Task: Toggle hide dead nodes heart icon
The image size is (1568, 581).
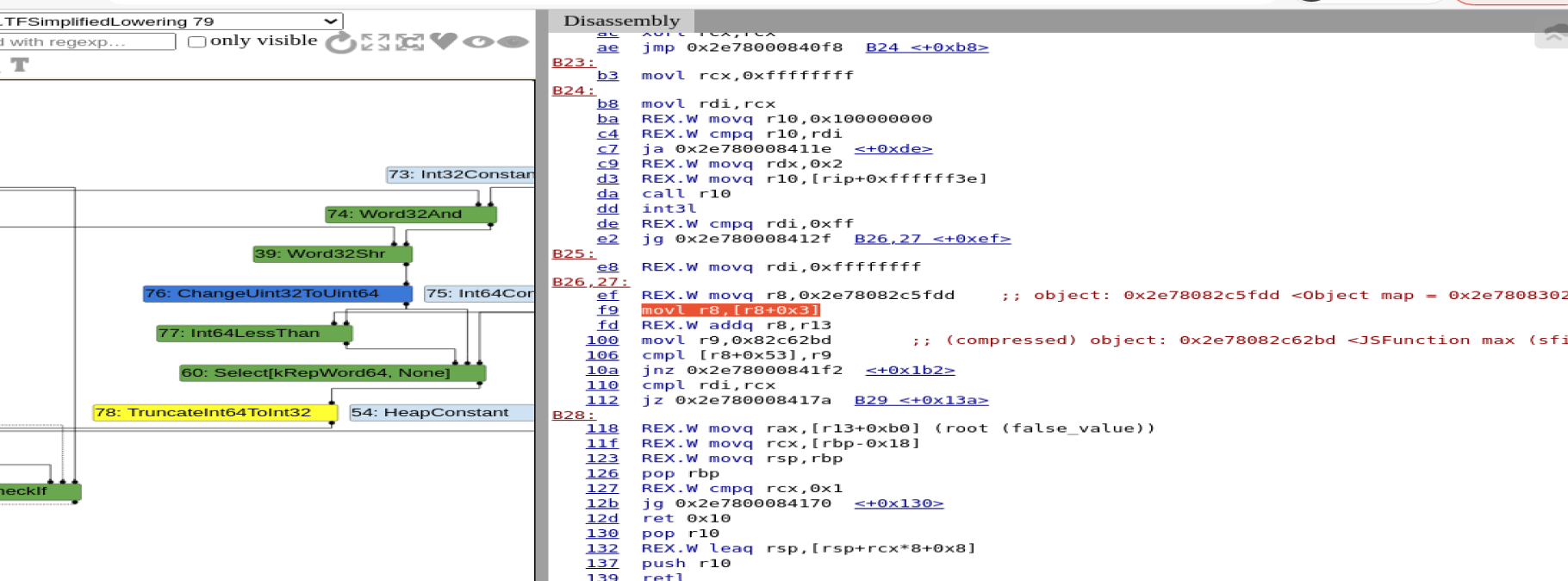Action: pos(444,41)
